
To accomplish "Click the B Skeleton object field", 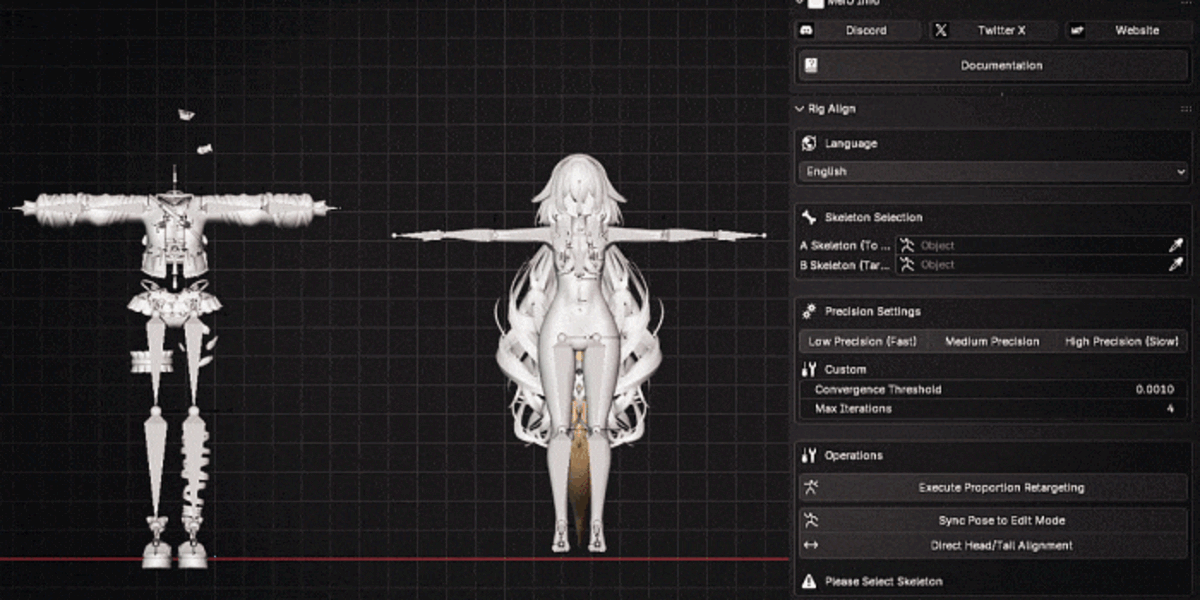I will tap(1031, 265).
